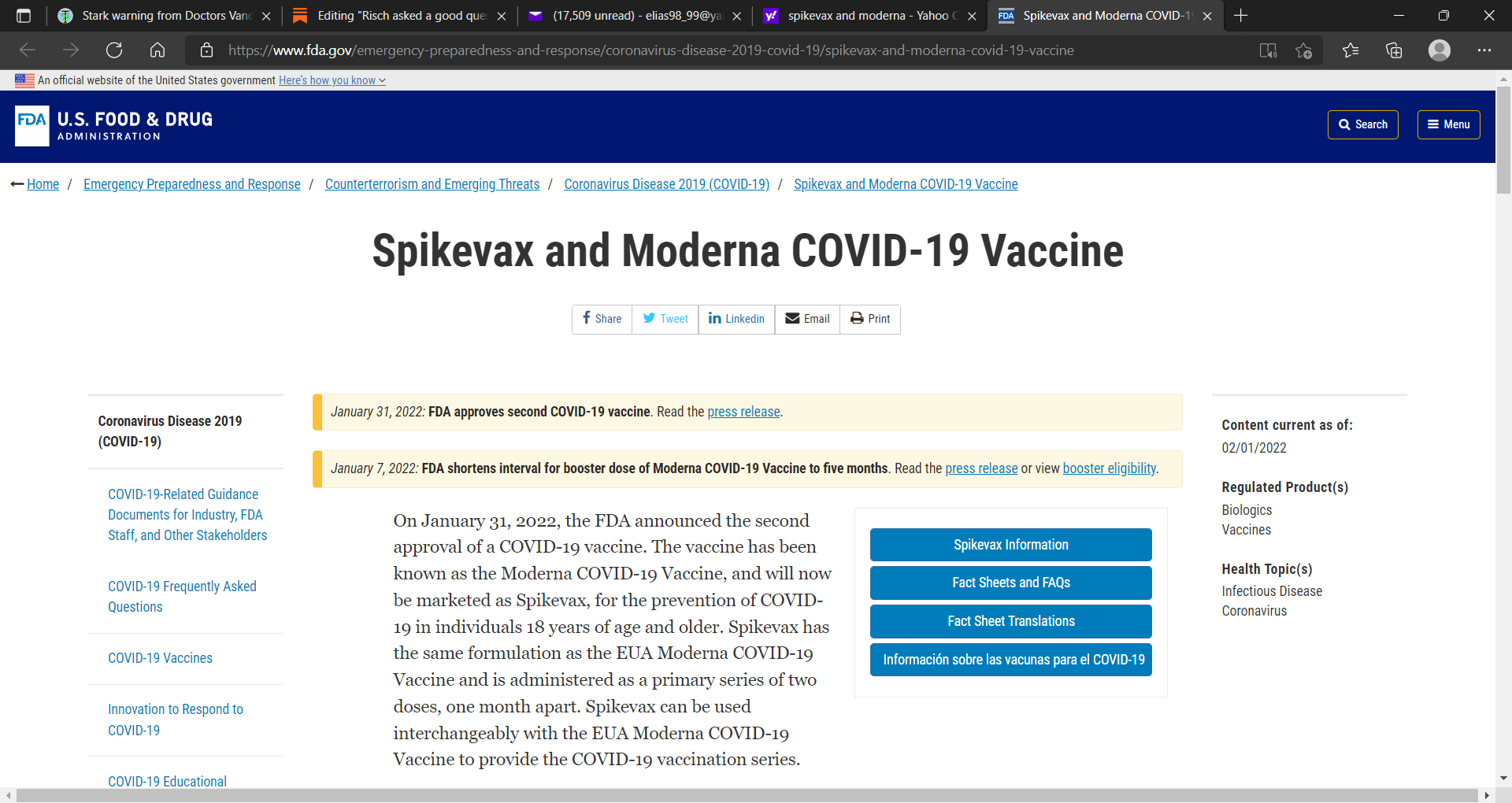The height and width of the screenshot is (803, 1512).
Task: Switch to Stark warning from Doctors tab
Action: click(x=165, y=16)
